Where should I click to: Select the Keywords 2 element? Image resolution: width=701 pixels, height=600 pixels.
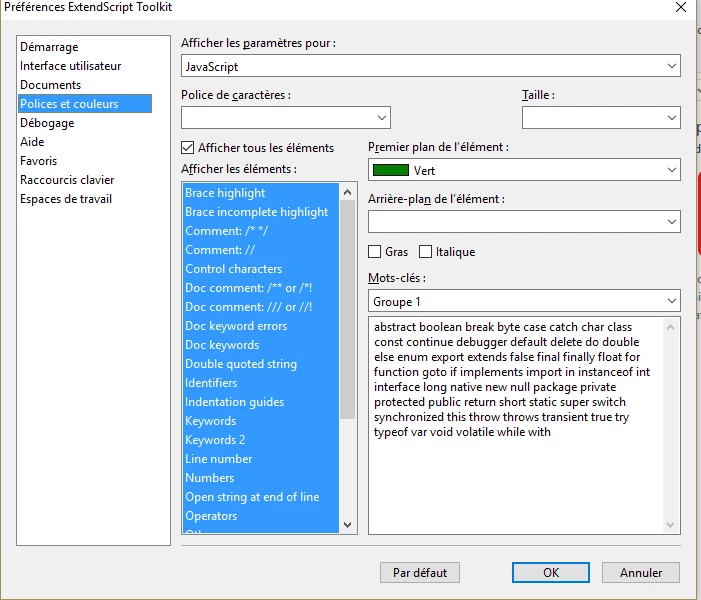(x=261, y=440)
